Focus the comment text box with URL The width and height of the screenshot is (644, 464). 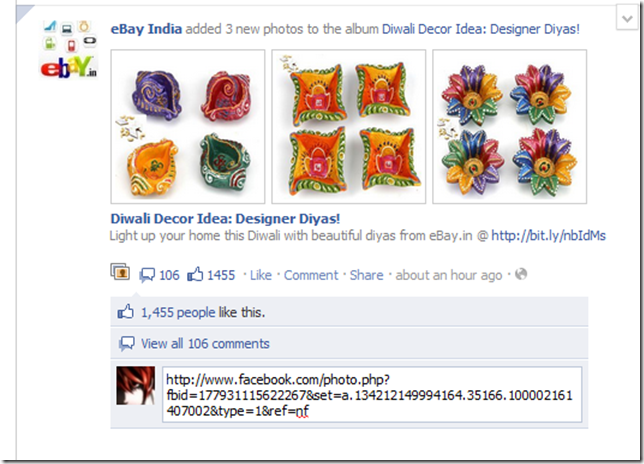click(x=372, y=395)
